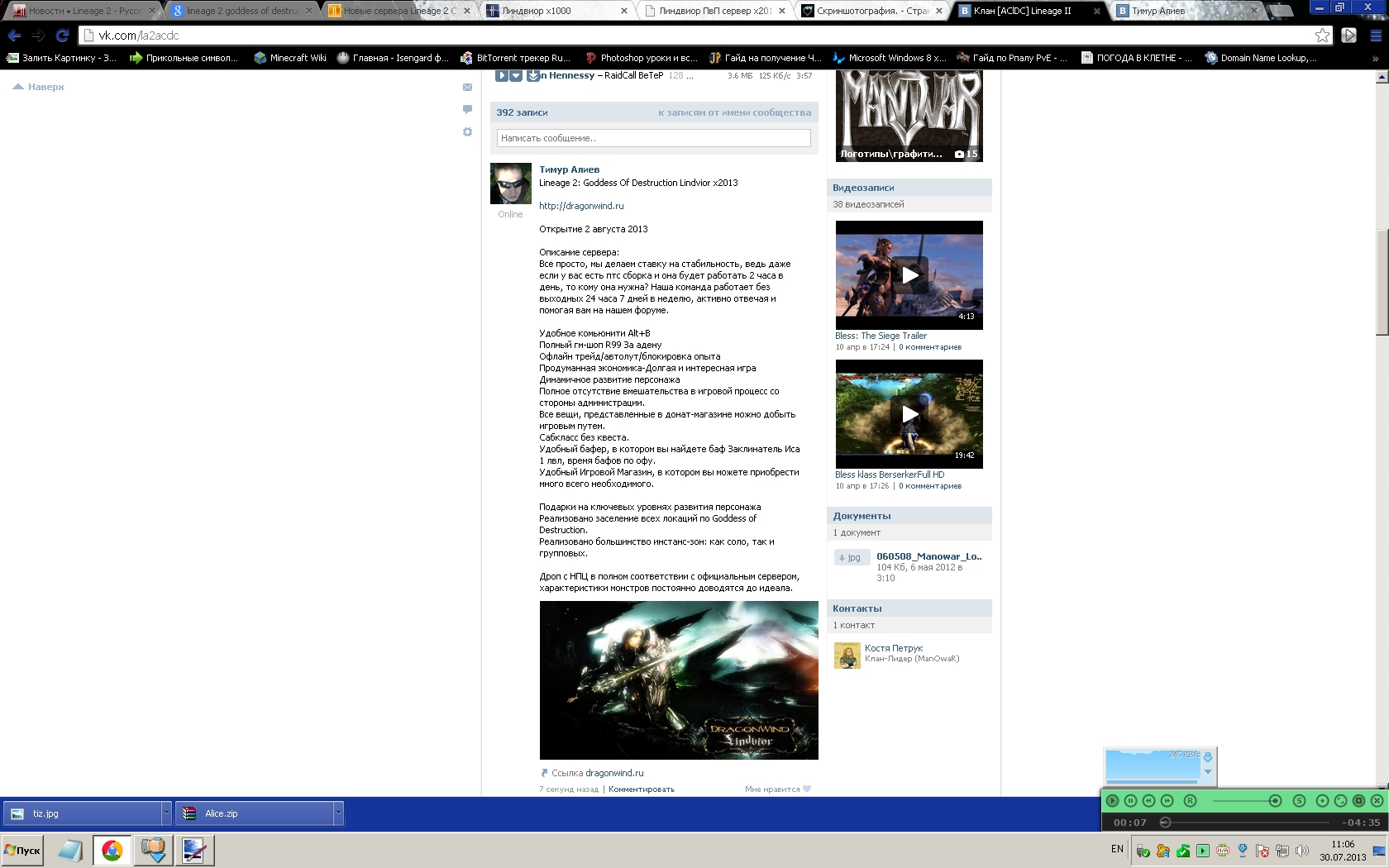The height and width of the screenshot is (868, 1389).
Task: Skip to previous track in mini player
Action: pyautogui.click(x=1148, y=800)
